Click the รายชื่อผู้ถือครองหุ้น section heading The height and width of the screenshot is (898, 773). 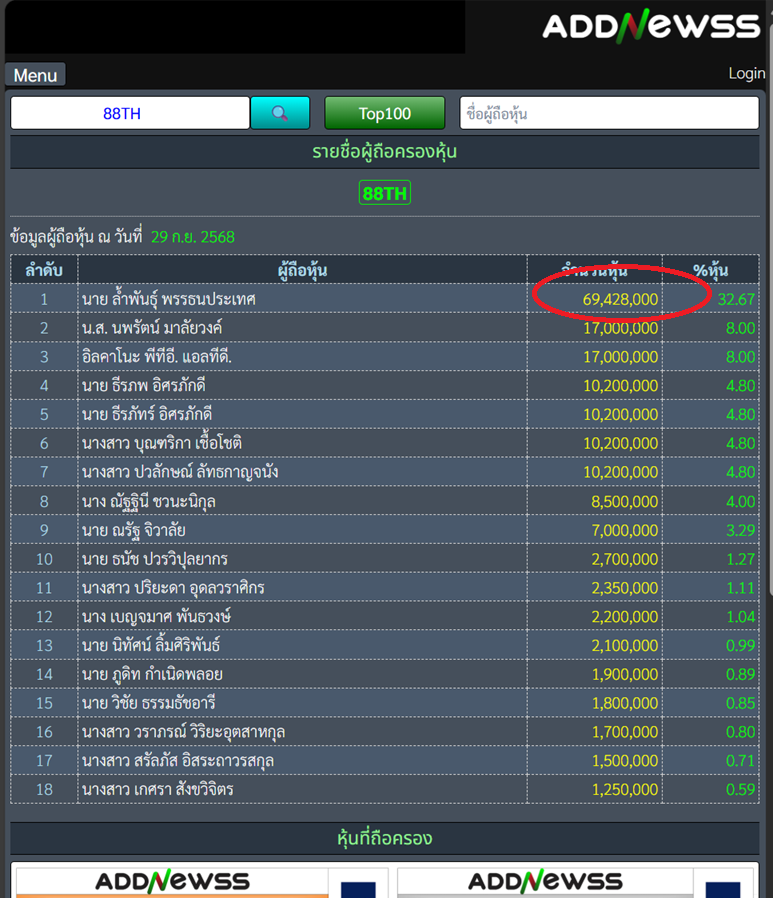coord(385,153)
